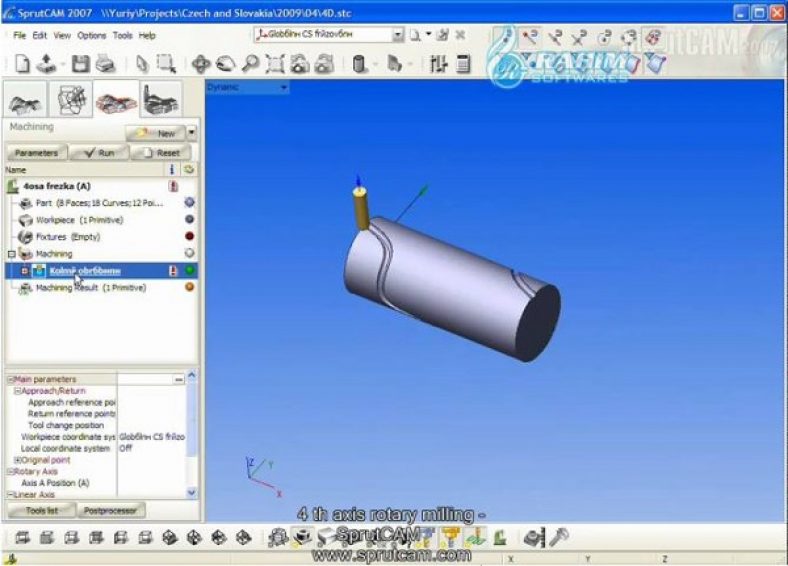Click the Parameters button

(x=36, y=153)
